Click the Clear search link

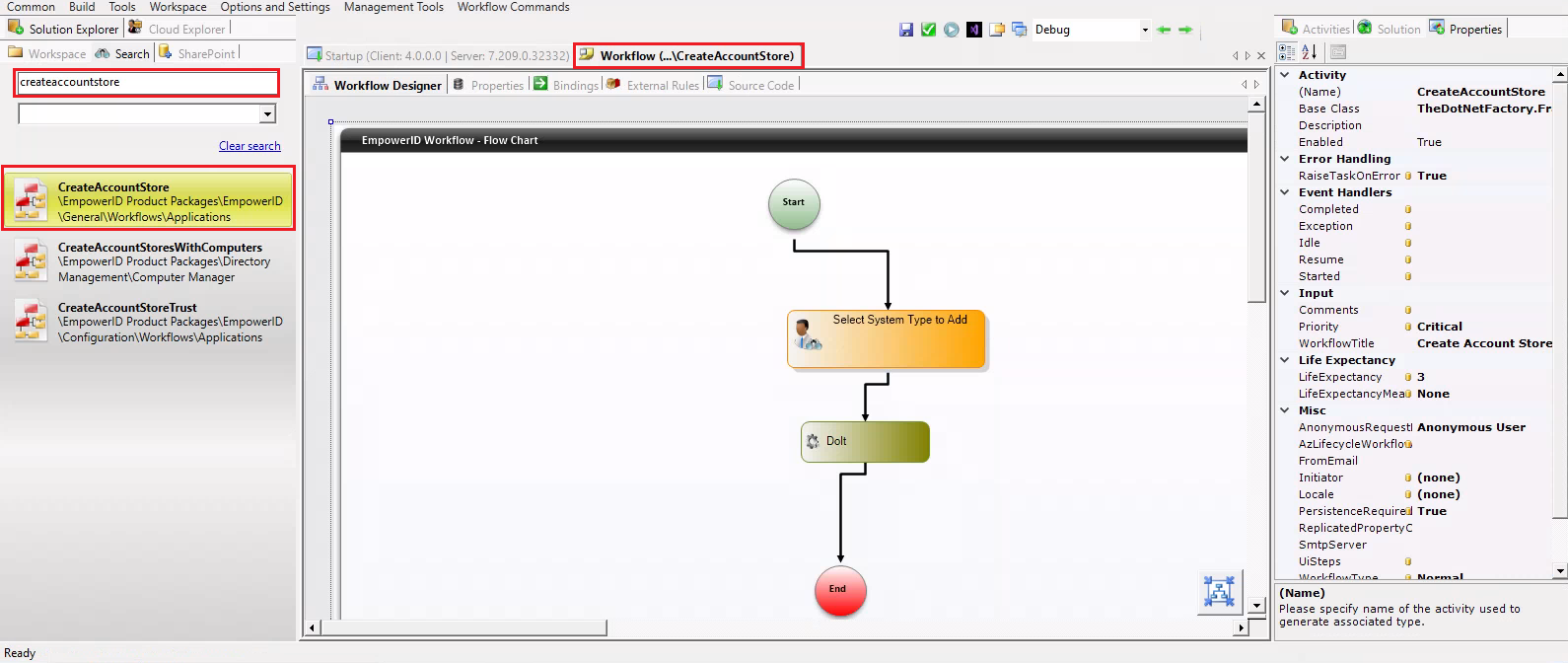(x=249, y=146)
